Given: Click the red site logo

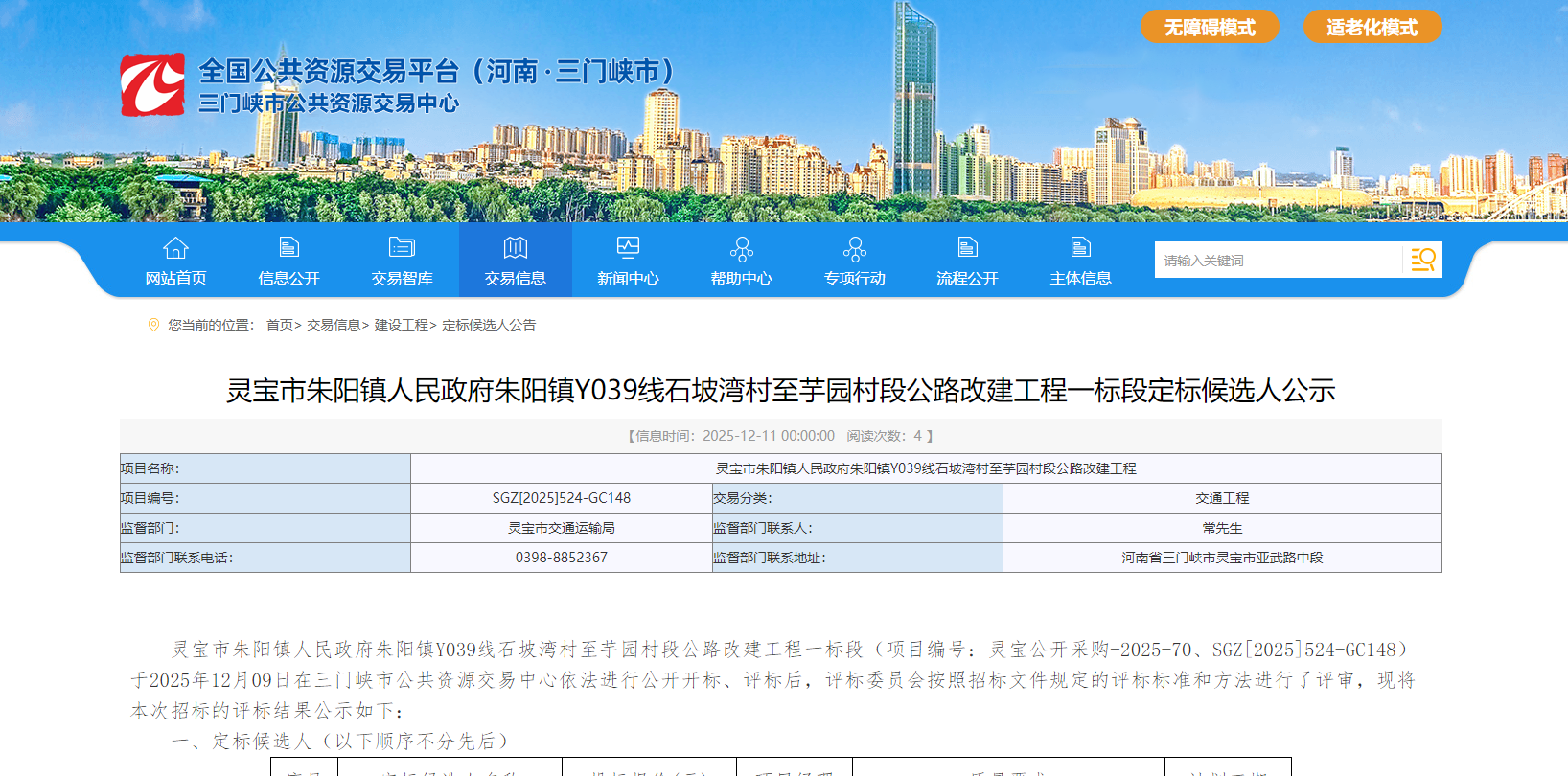Looking at the screenshot, I should [x=152, y=85].
